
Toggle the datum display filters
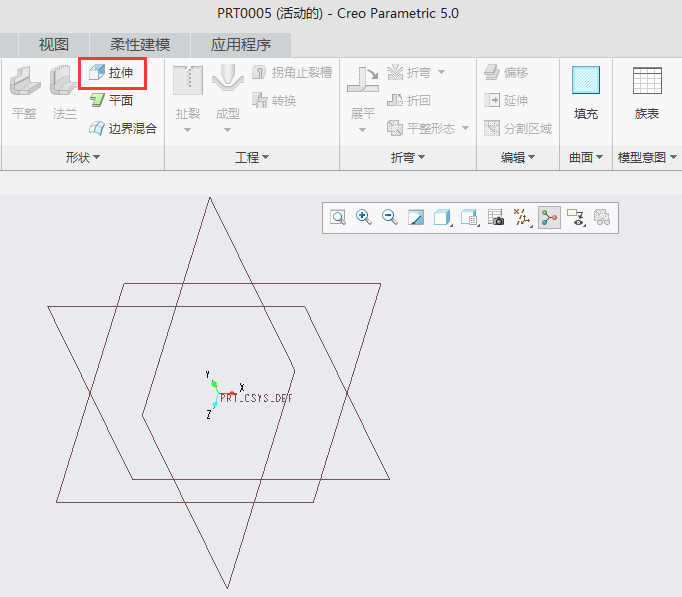point(522,217)
